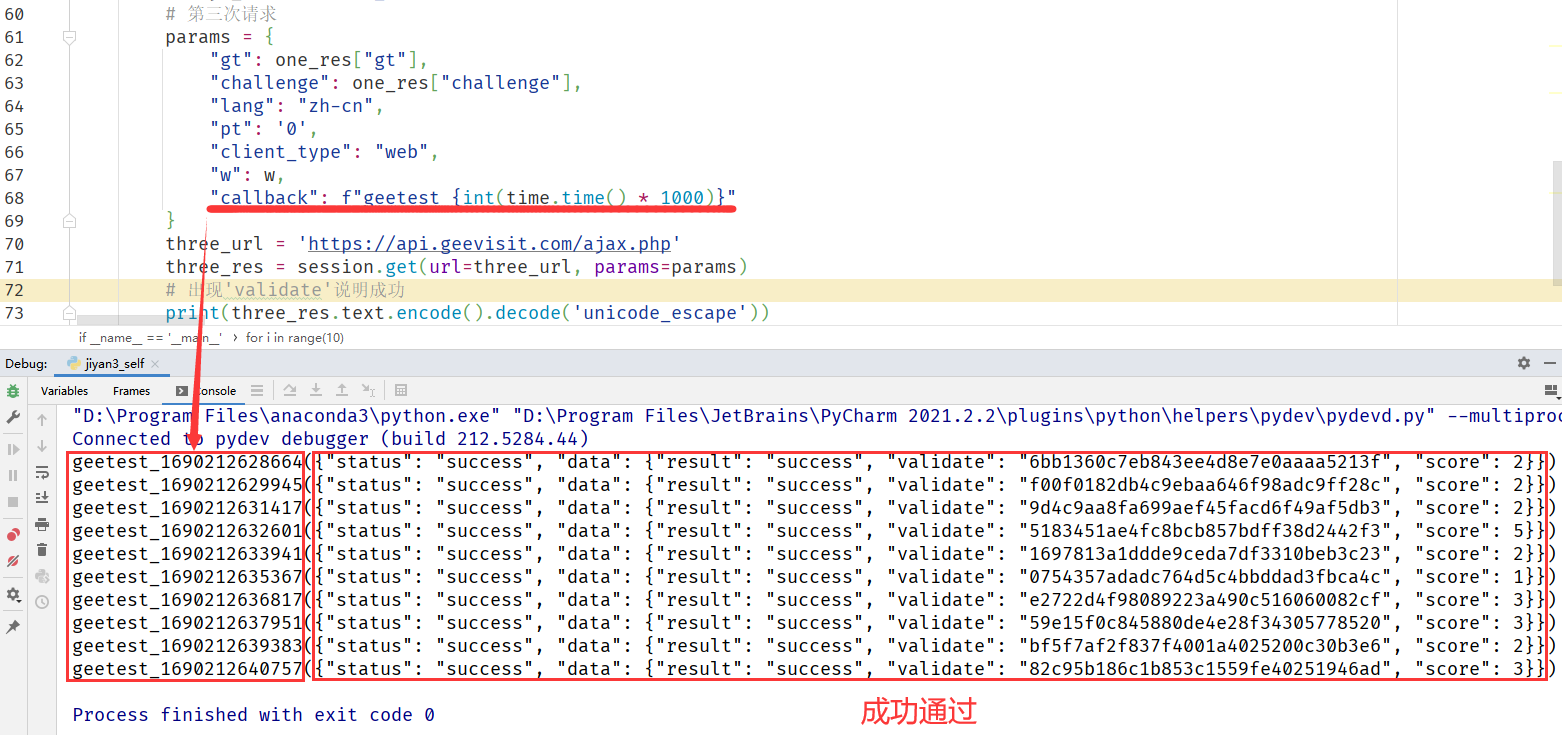Image resolution: width=1562 pixels, height=735 pixels.
Task: Switch to the Variables tab
Action: click(64, 391)
